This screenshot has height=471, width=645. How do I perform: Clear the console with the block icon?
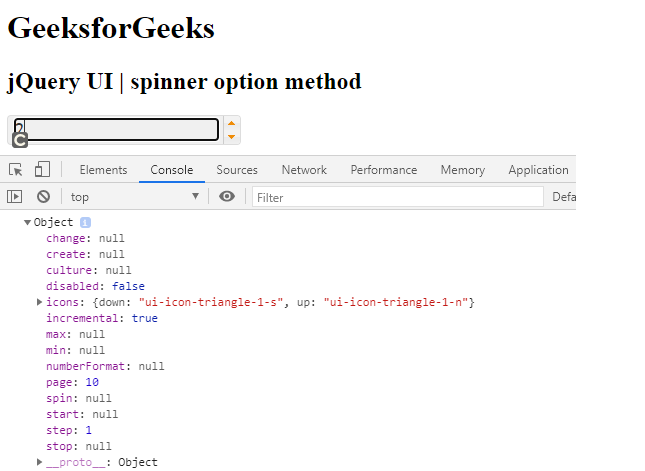tap(43, 197)
